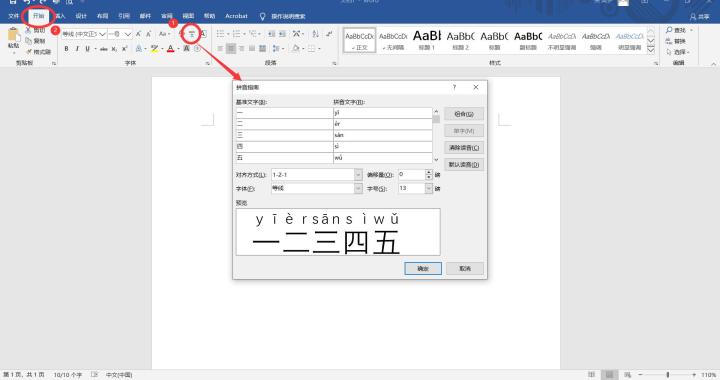Screen dimensions: 720x380
Task: Click the Shading paint bucket icon
Action: pyautogui.click(x=296, y=49)
